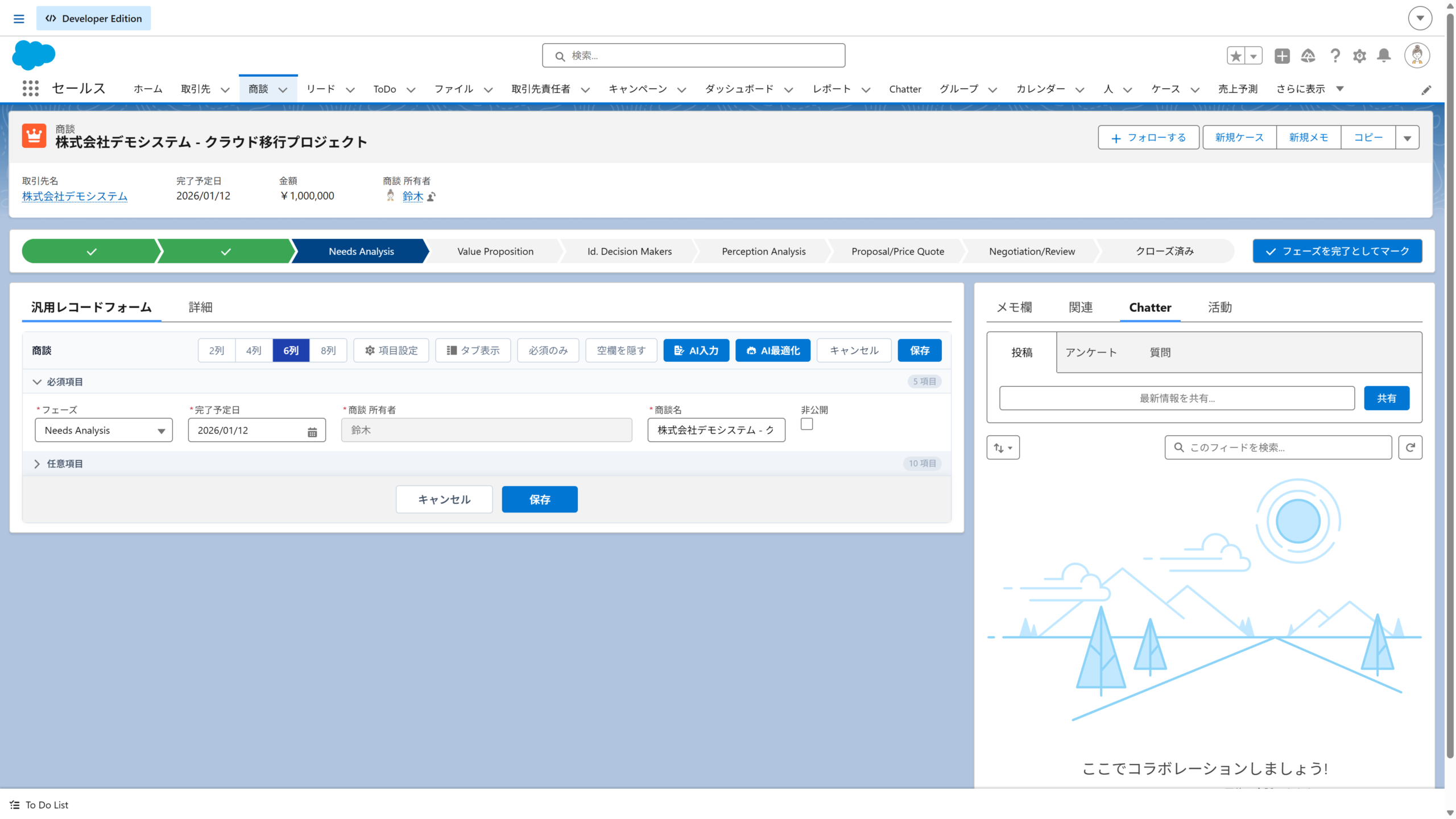1456x819 pixels.
Task: Open the 活動 tab
Action: [x=1219, y=307]
